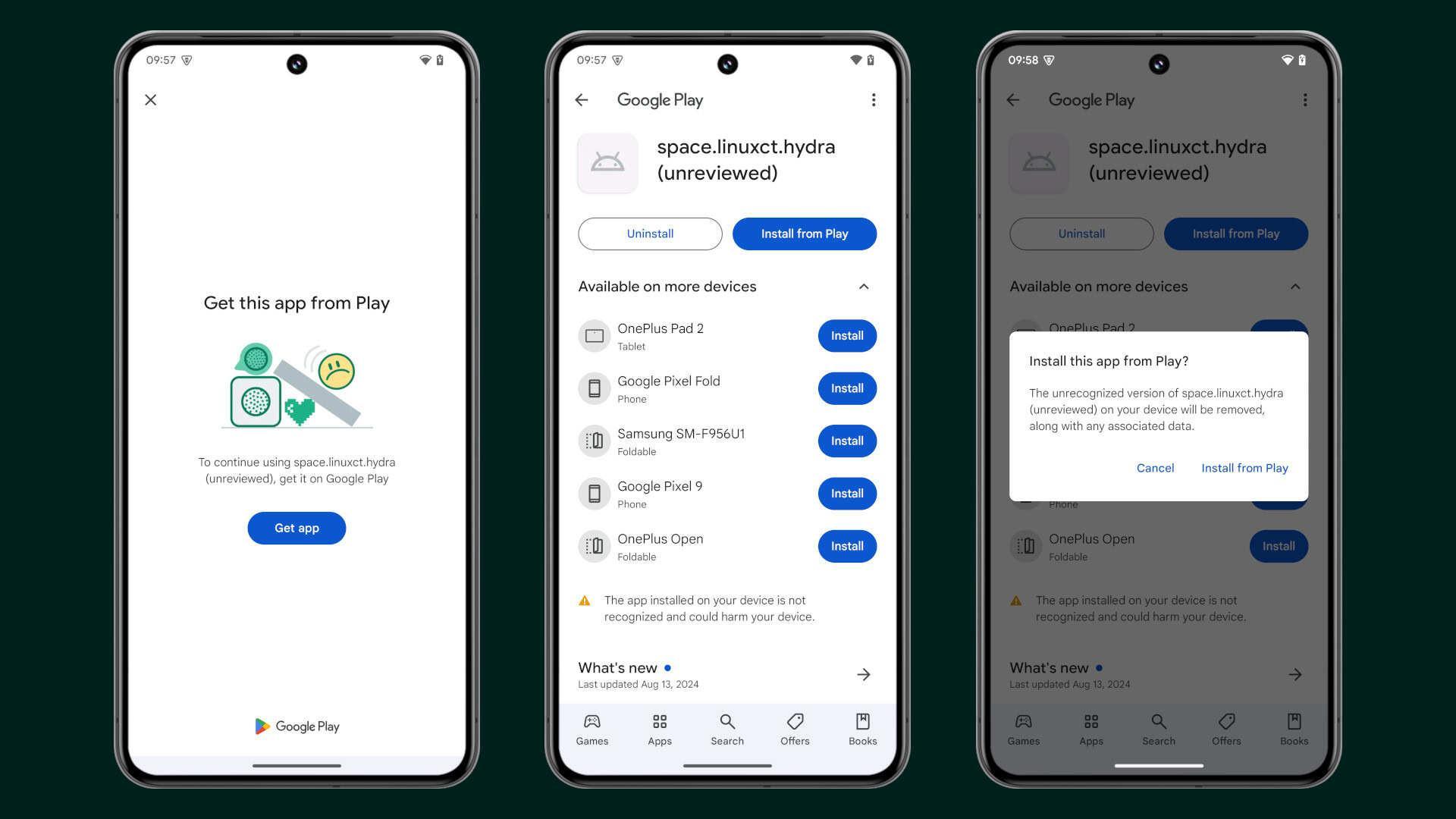Tap the Android robot placeholder icon
The image size is (1456, 819).
[608, 163]
